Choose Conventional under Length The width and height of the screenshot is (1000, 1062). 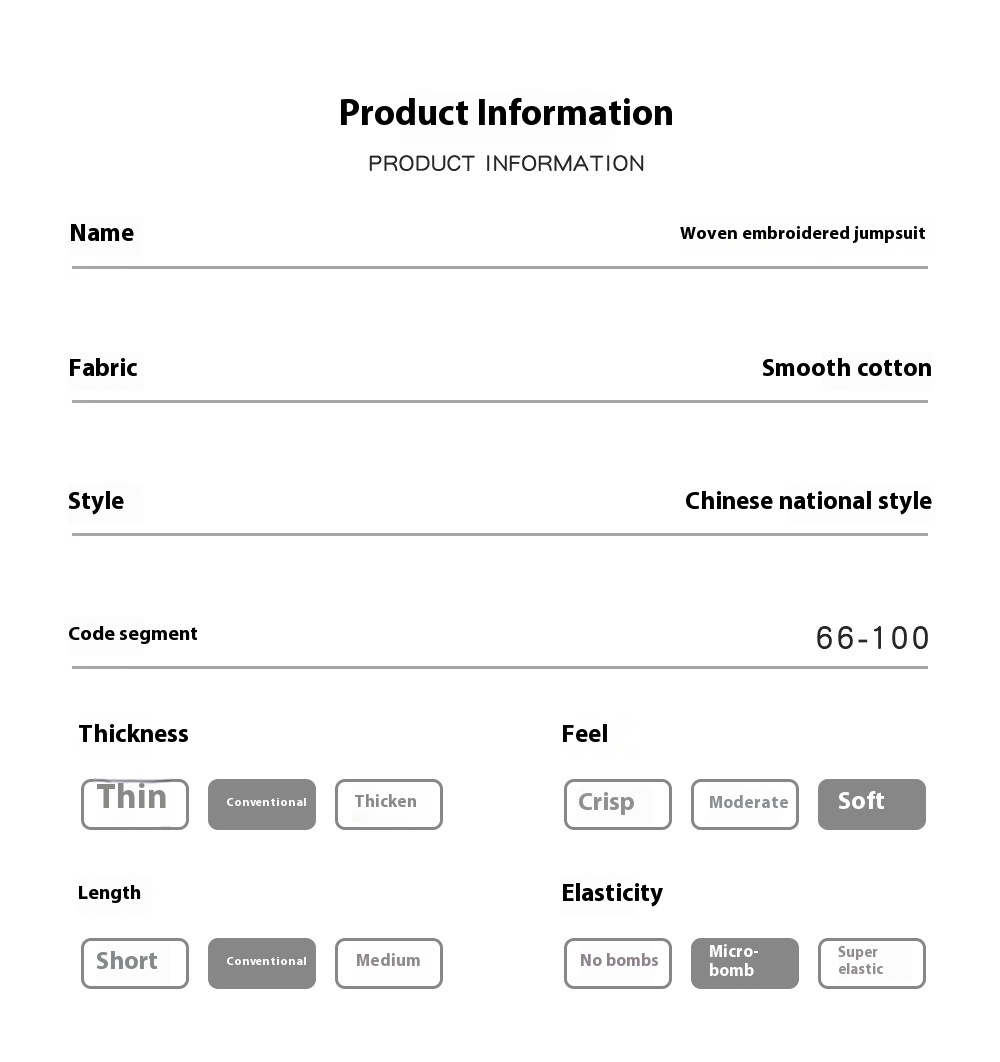click(x=262, y=963)
